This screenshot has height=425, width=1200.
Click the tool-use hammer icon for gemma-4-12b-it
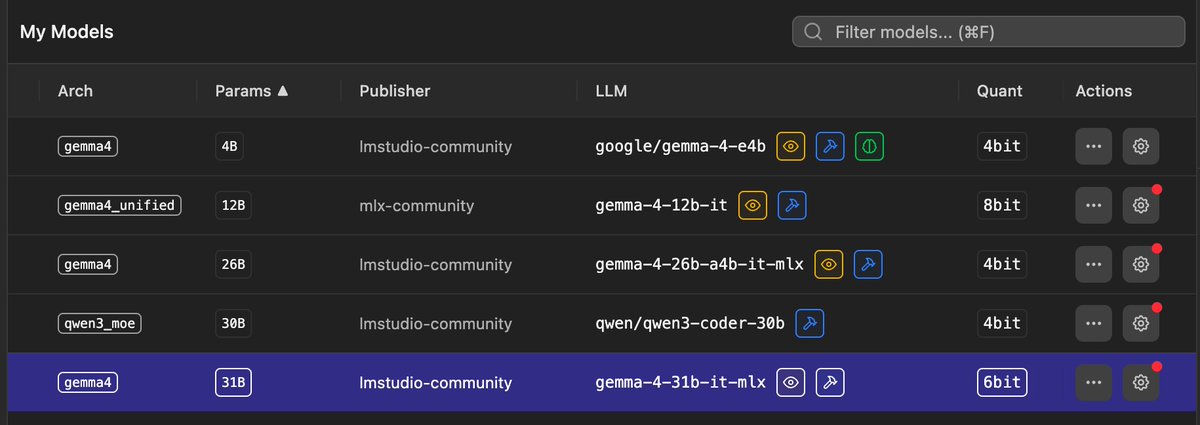[792, 206]
